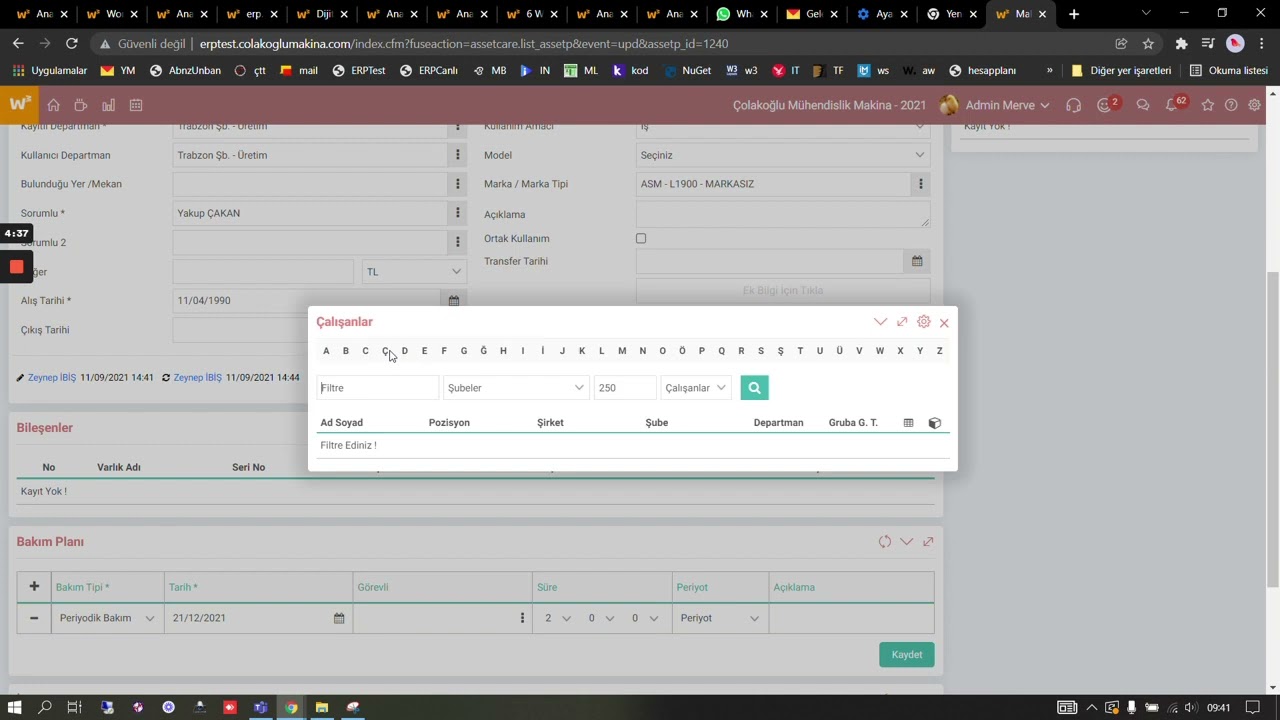Viewport: 1280px width, 720px height.
Task: Click the Bulunduğu Yer /Mekan input
Action: pos(310,184)
